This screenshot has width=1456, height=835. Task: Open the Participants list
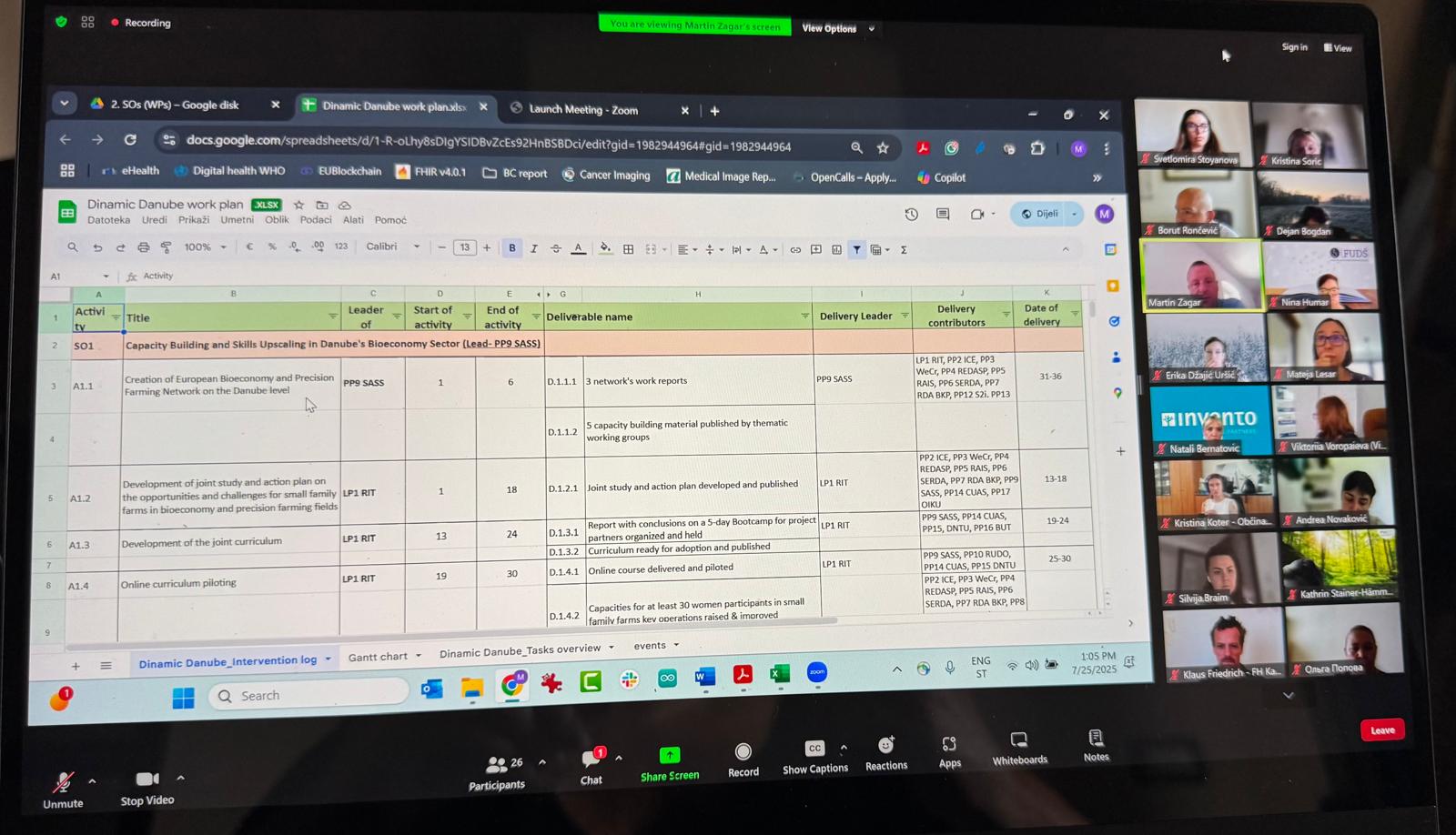(x=497, y=764)
